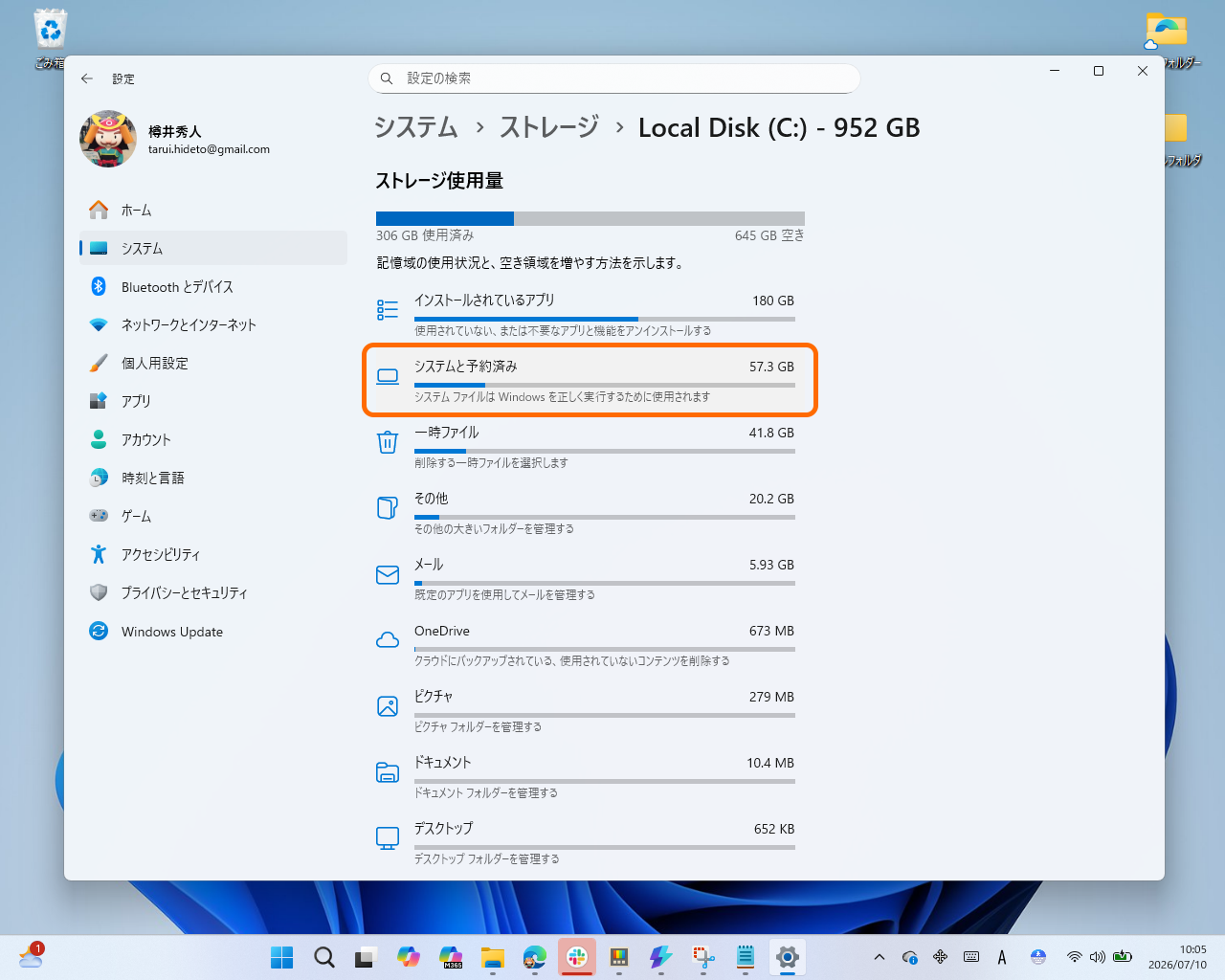The width and height of the screenshot is (1225, 980).
Task: Open File Explorer from the taskbar
Action: [x=493, y=957]
